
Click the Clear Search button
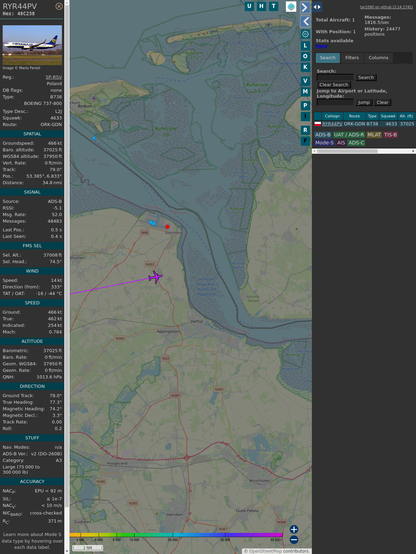click(334, 85)
